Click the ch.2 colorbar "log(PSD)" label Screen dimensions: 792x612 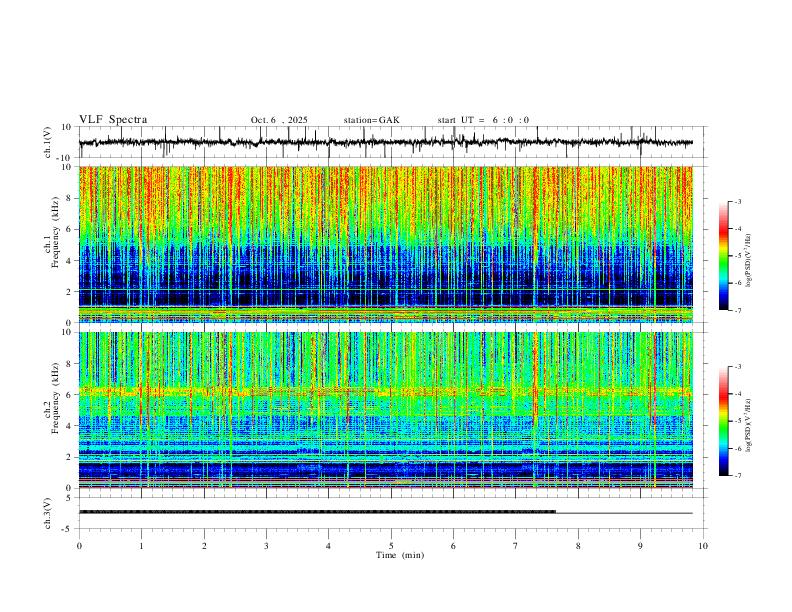coord(749,426)
